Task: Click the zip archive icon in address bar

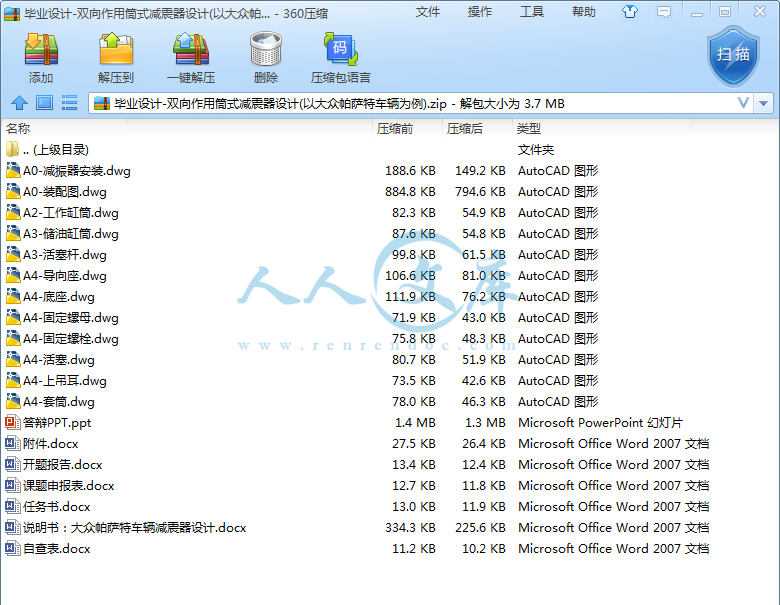Action: (x=101, y=103)
